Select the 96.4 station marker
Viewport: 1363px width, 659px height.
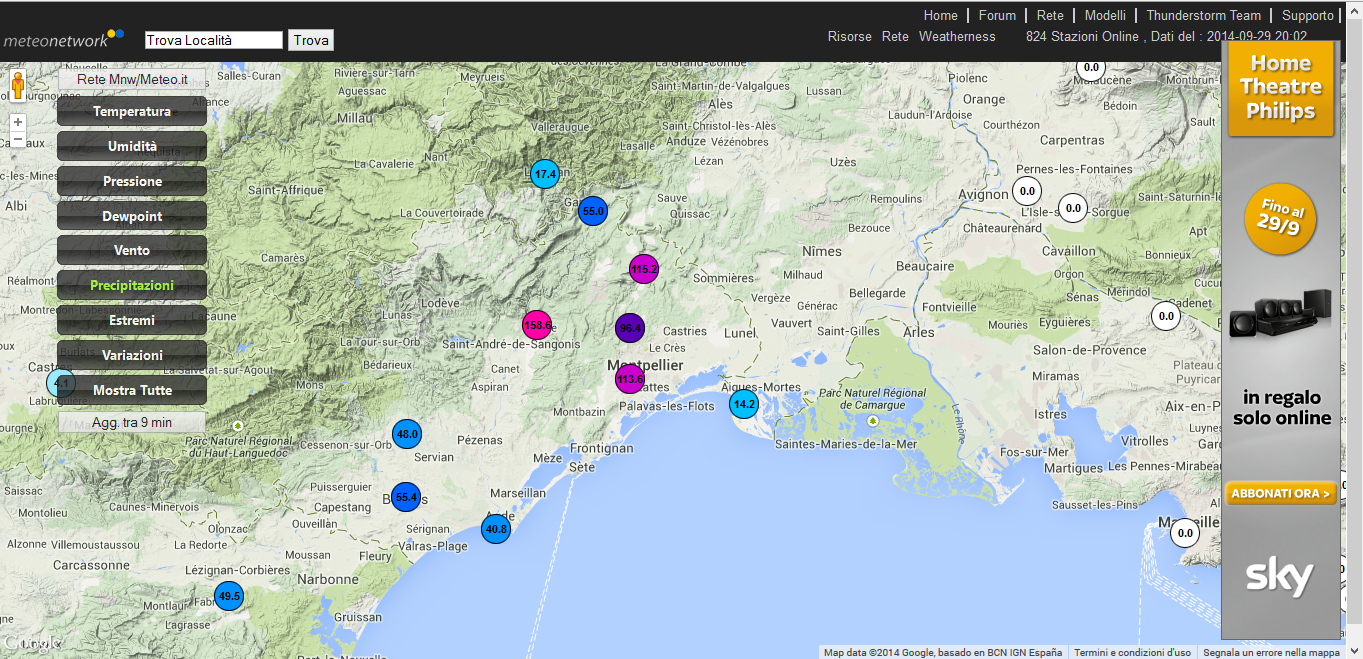(x=630, y=328)
